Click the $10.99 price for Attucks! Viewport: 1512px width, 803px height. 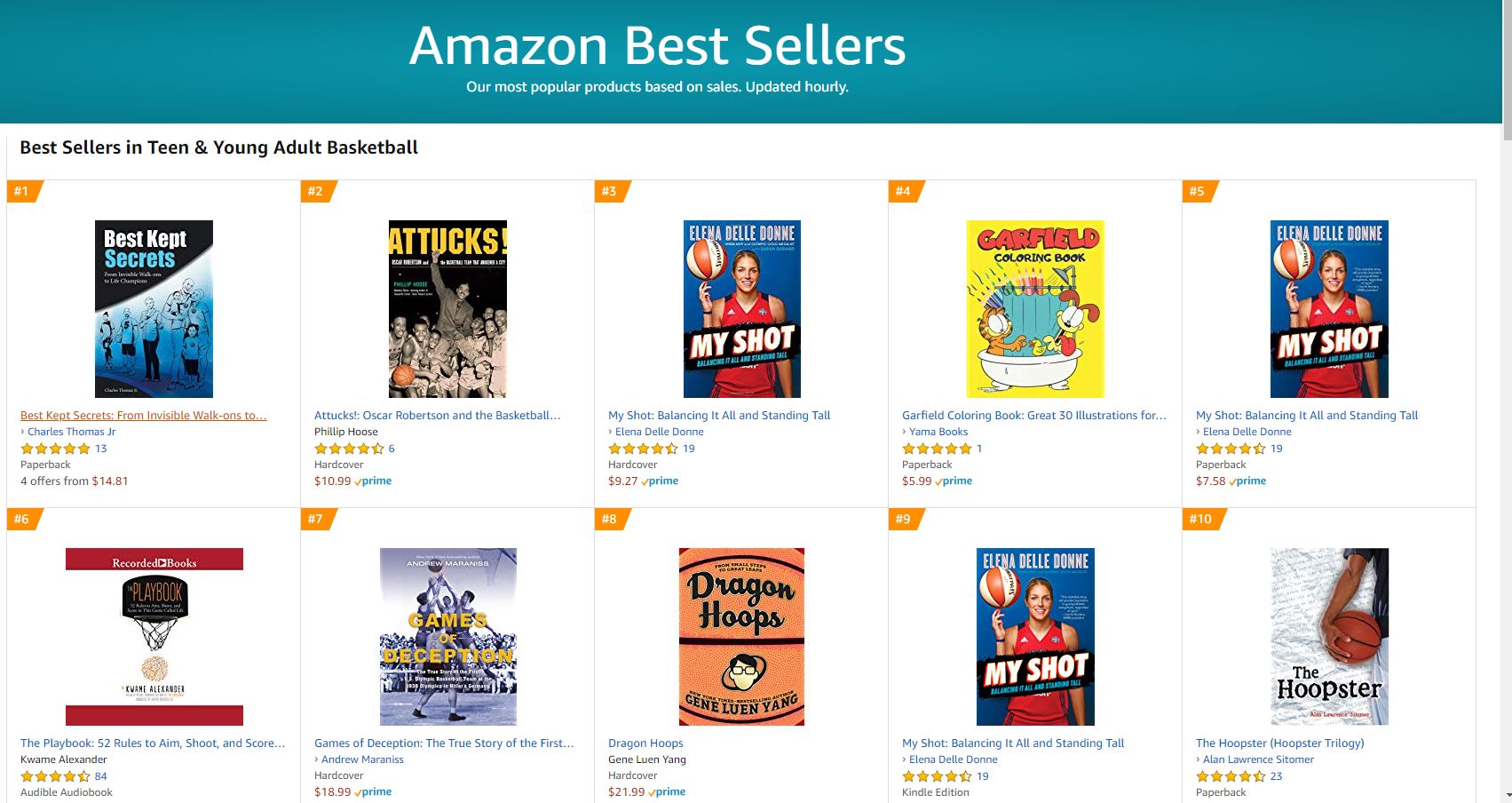point(332,481)
